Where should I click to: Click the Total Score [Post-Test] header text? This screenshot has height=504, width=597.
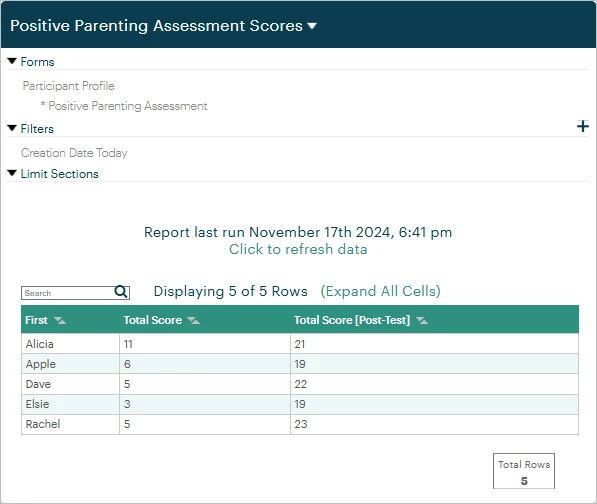(352, 320)
